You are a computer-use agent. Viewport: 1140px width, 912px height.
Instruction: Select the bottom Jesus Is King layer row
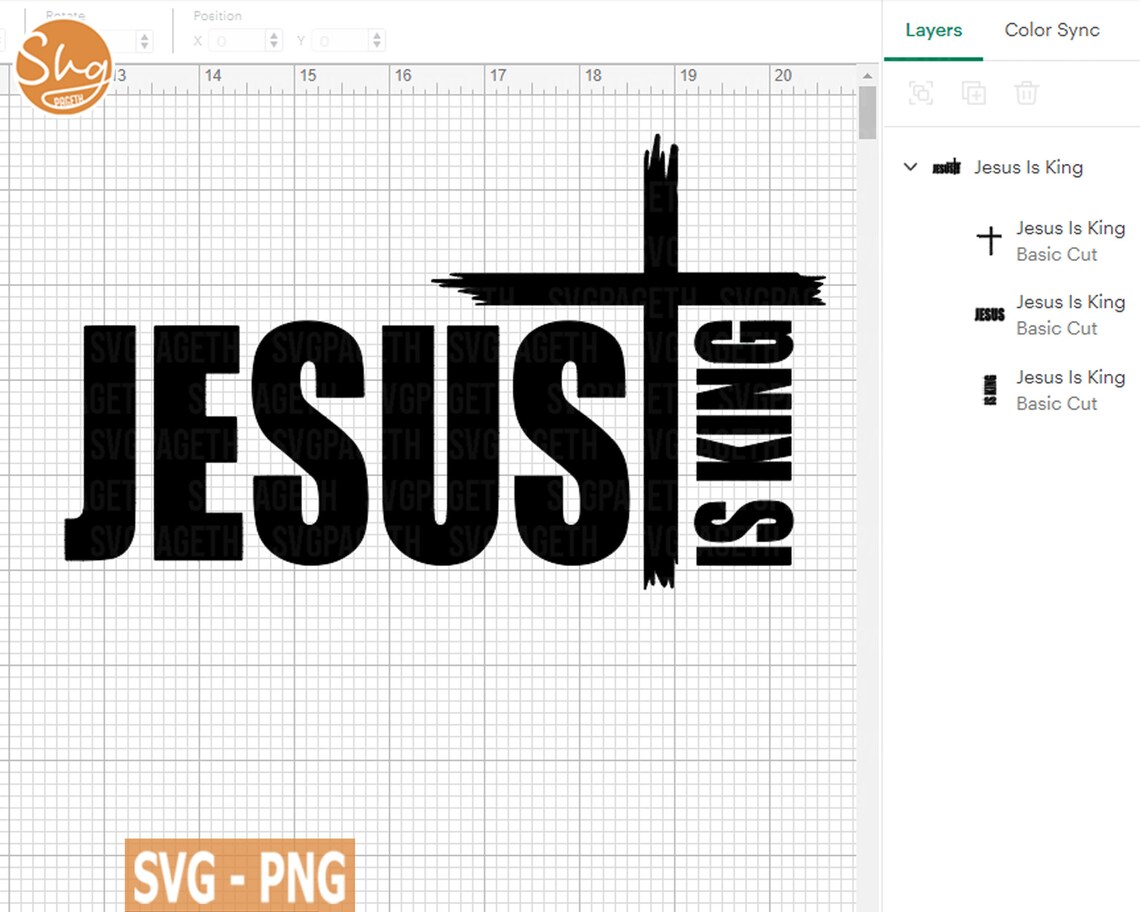tap(1070, 390)
